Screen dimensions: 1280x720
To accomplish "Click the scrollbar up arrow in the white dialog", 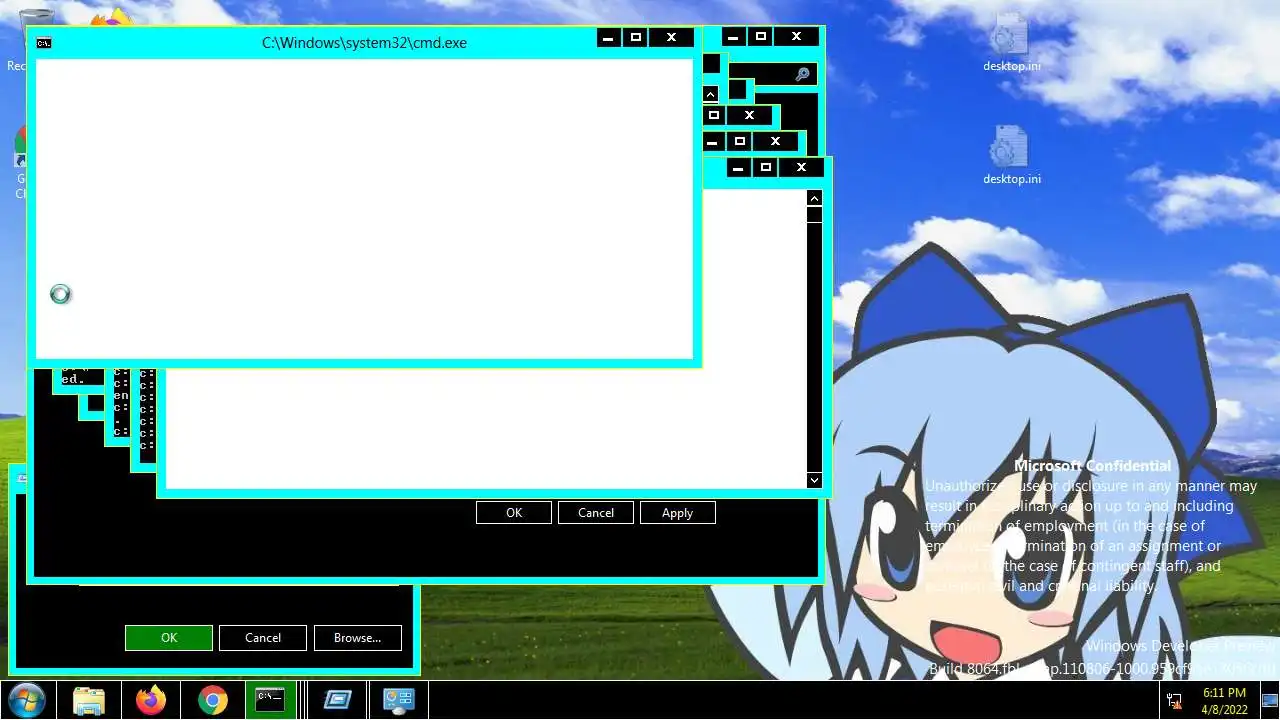I will pyautogui.click(x=814, y=199).
